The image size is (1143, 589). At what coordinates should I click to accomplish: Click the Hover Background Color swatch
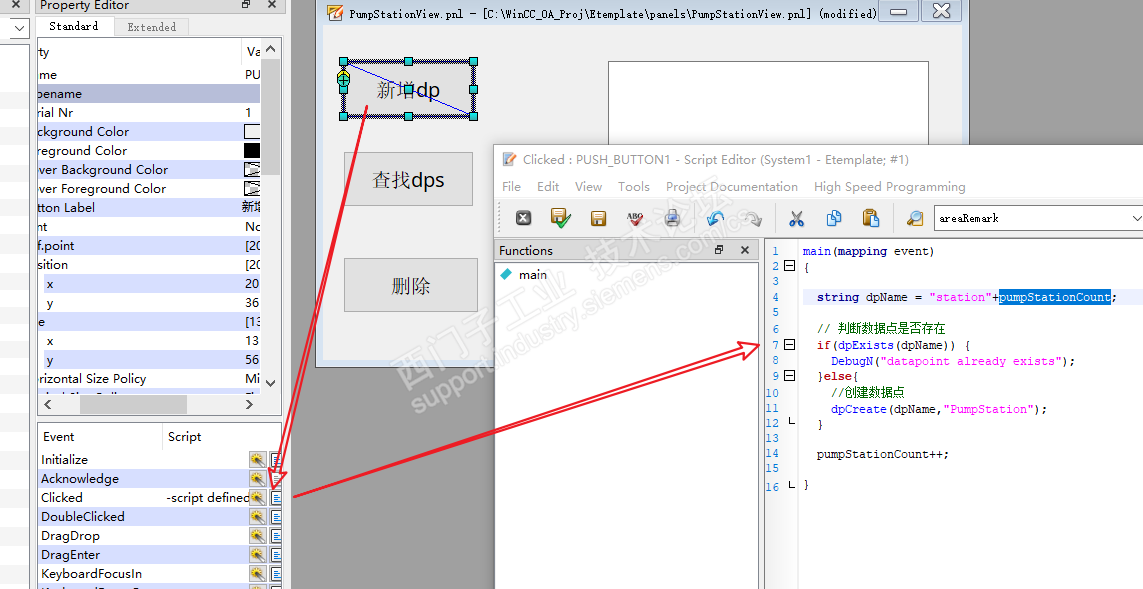(252, 170)
